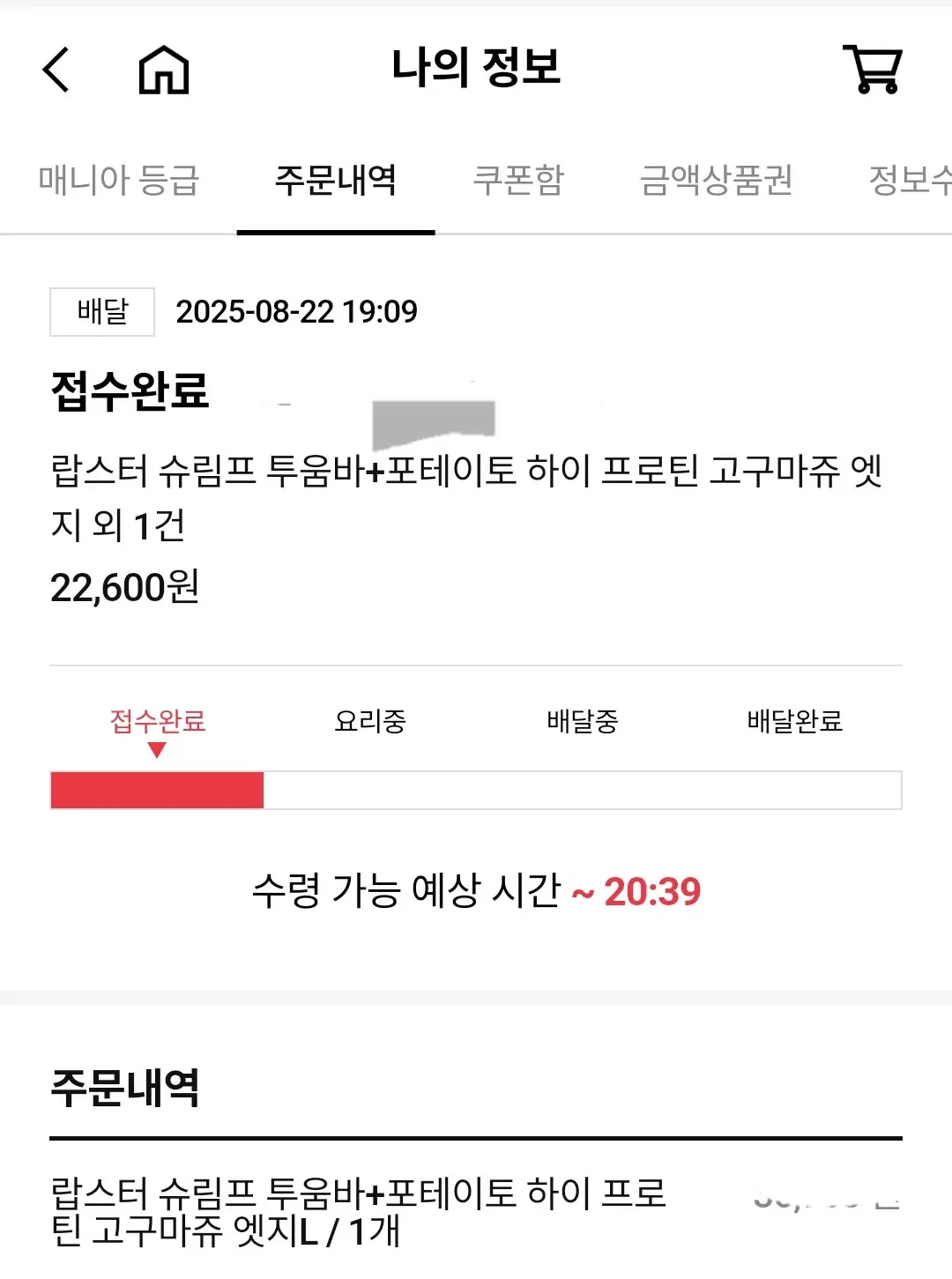This screenshot has width=952, height=1279.
Task: Tap the 22,600원 order total
Action: [x=125, y=587]
